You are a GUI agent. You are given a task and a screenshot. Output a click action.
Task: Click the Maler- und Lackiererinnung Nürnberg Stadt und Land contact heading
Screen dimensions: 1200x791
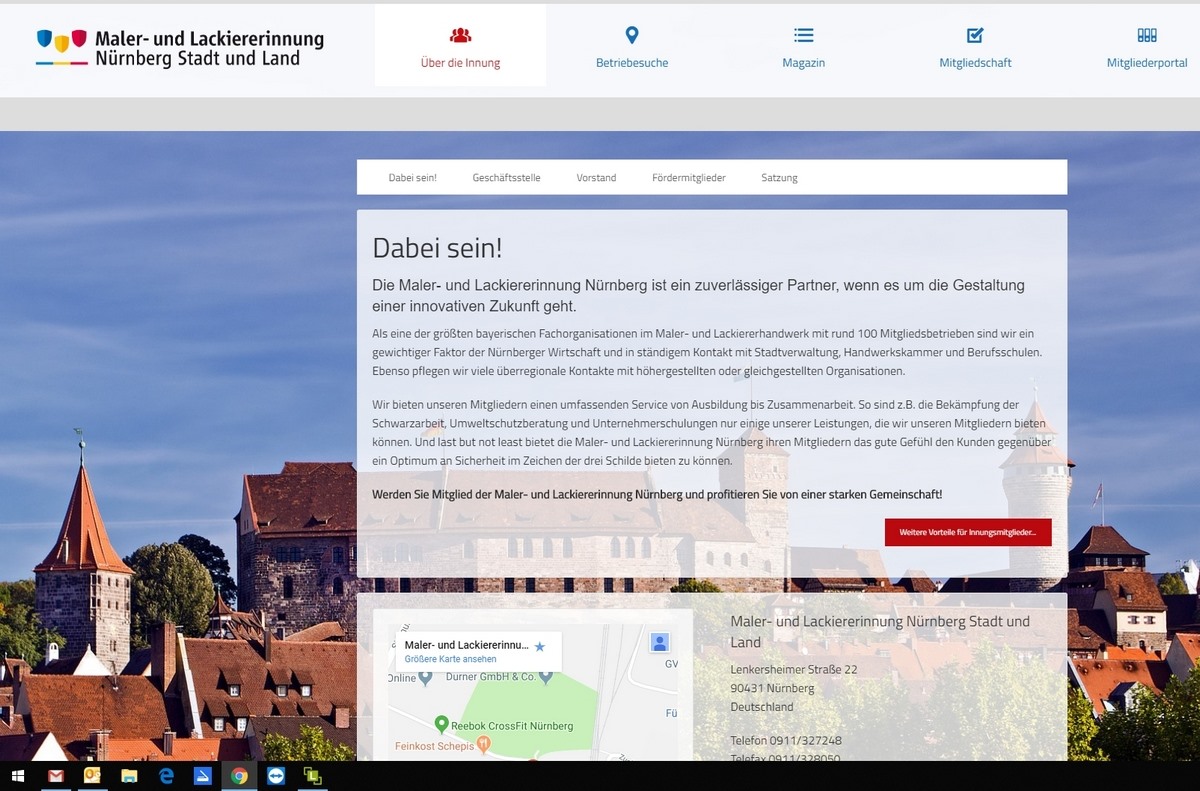880,632
